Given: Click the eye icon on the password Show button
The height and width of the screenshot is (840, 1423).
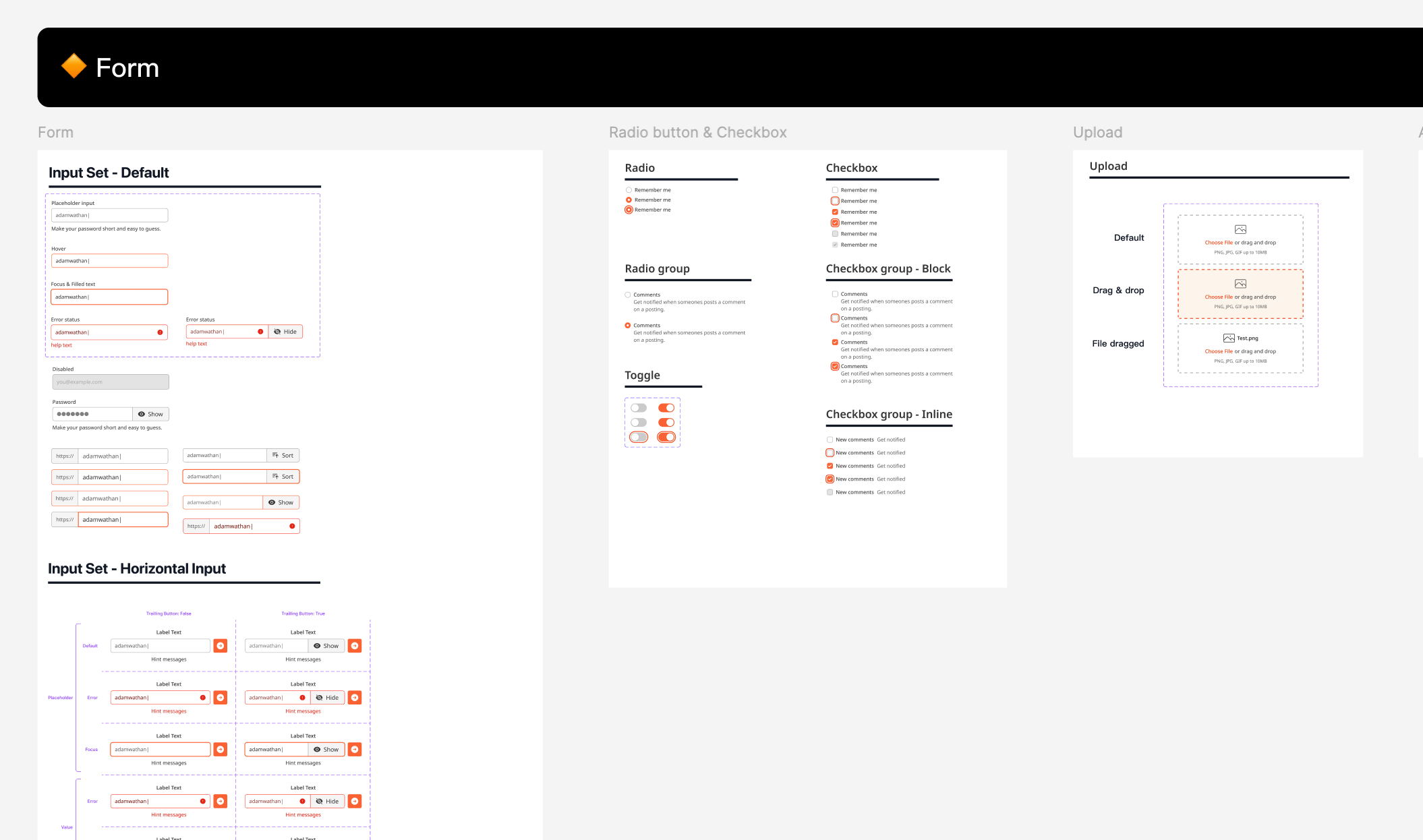Looking at the screenshot, I should tap(142, 413).
